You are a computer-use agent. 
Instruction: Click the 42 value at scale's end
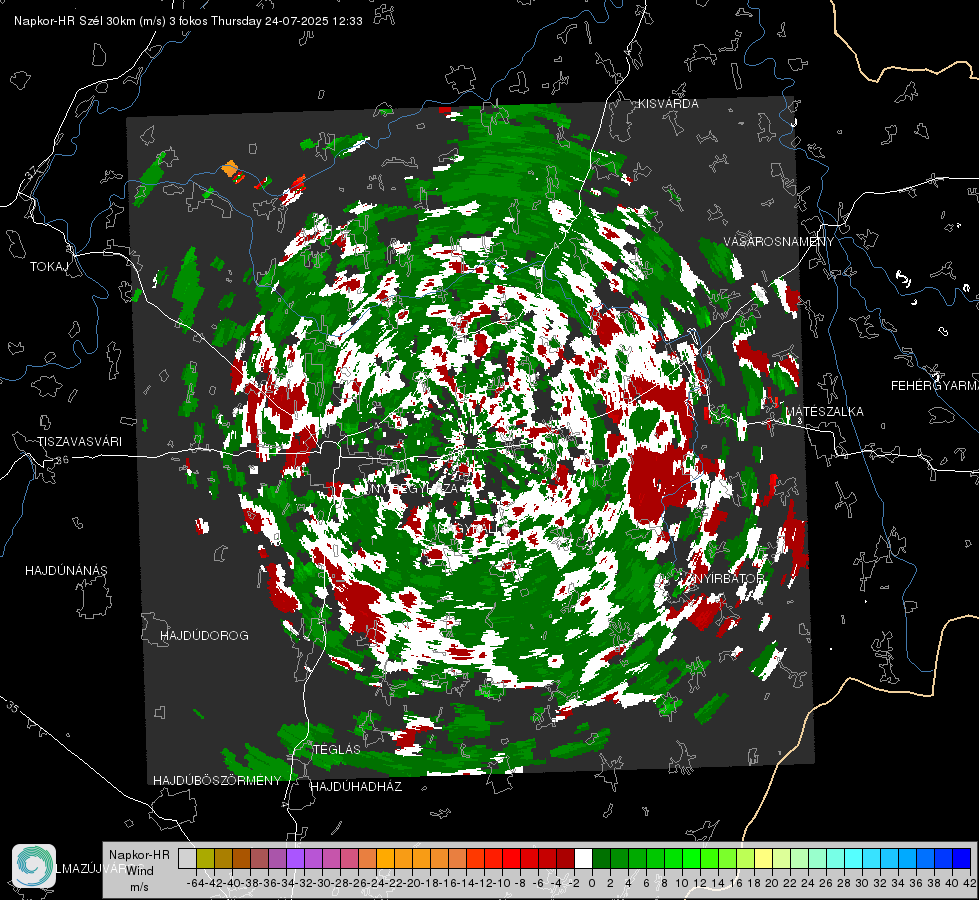click(969, 884)
